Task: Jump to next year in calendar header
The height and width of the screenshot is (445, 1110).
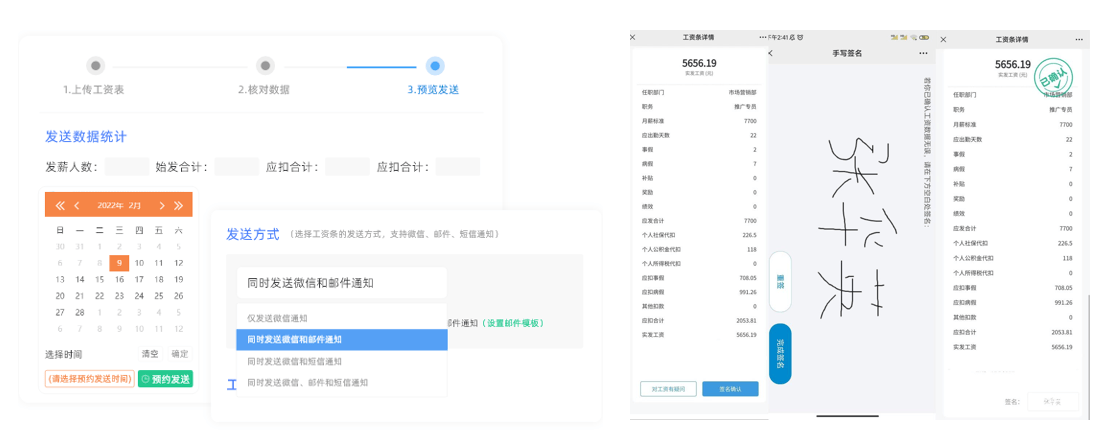Action: 178,205
